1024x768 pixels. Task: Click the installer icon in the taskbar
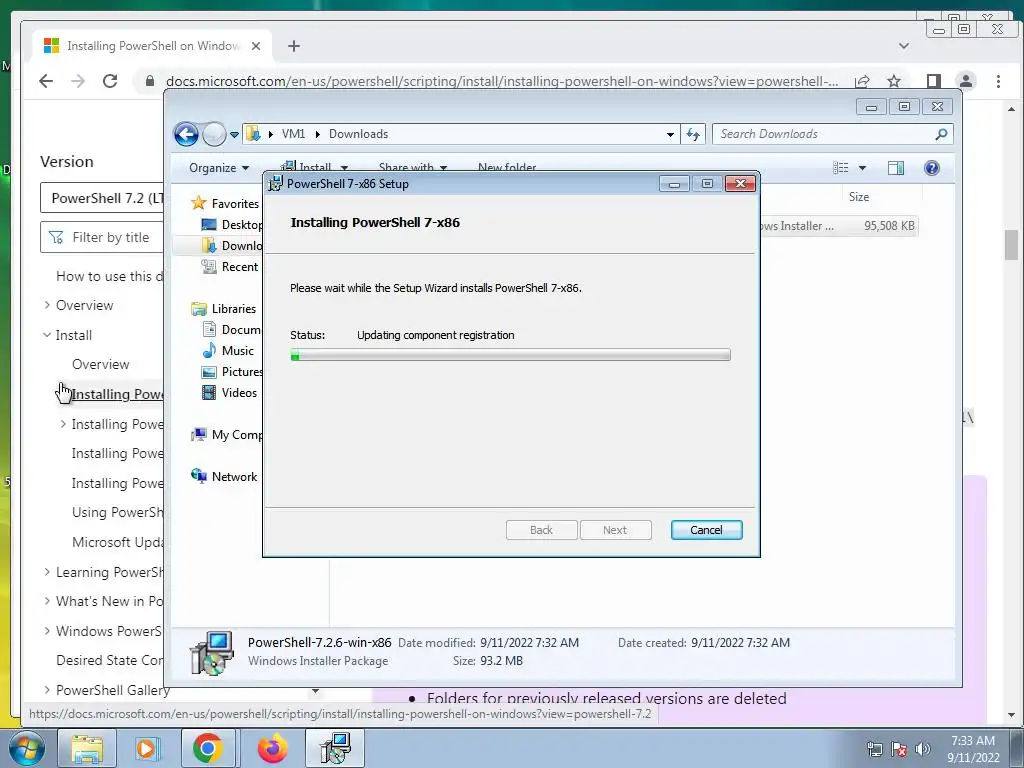pyautogui.click(x=336, y=748)
